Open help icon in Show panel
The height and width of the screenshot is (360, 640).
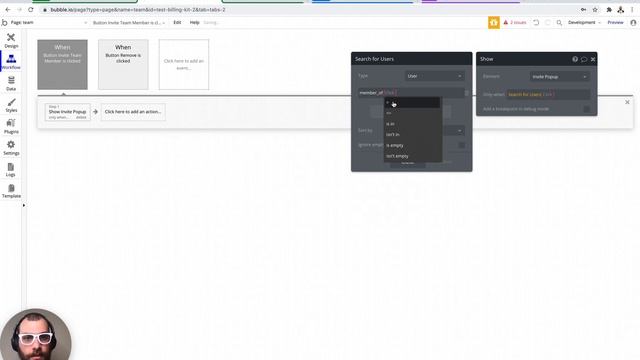[x=575, y=59]
